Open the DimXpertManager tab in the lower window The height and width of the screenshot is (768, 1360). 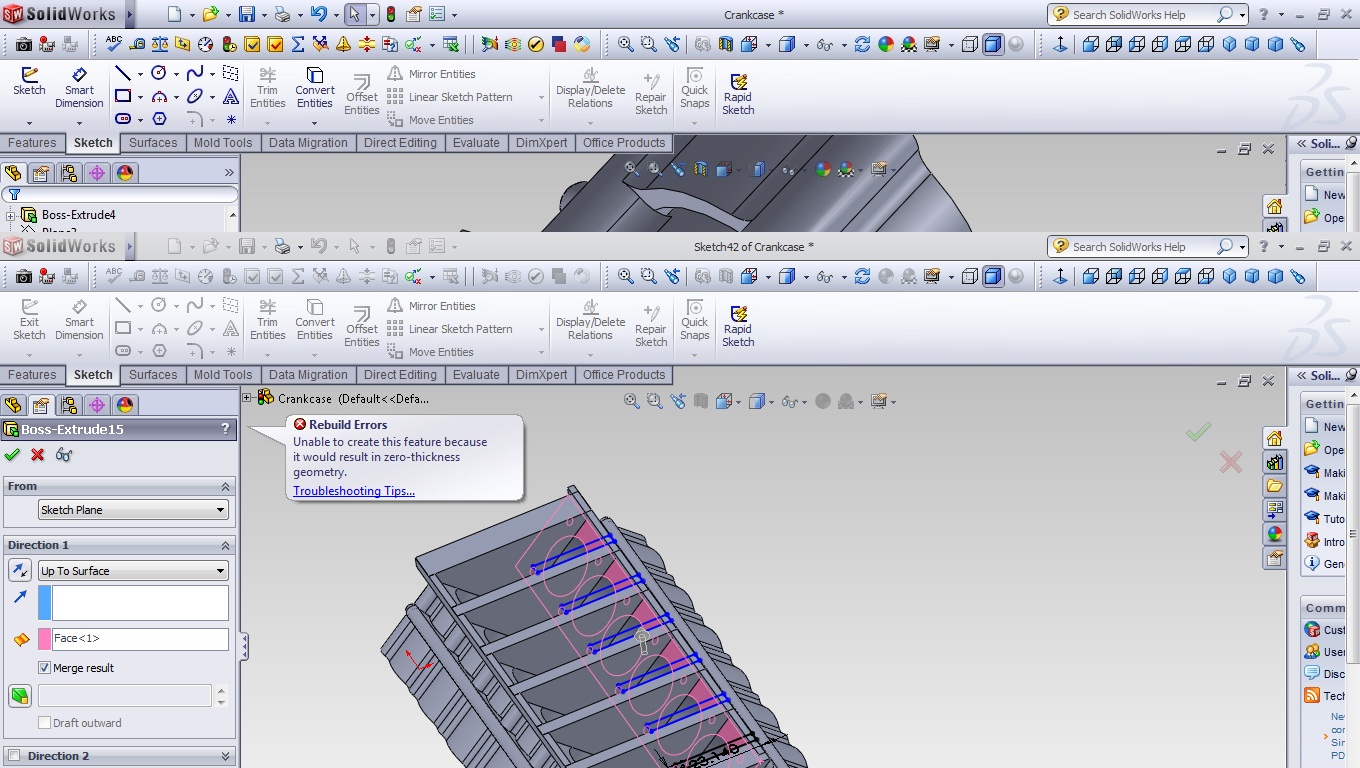97,405
